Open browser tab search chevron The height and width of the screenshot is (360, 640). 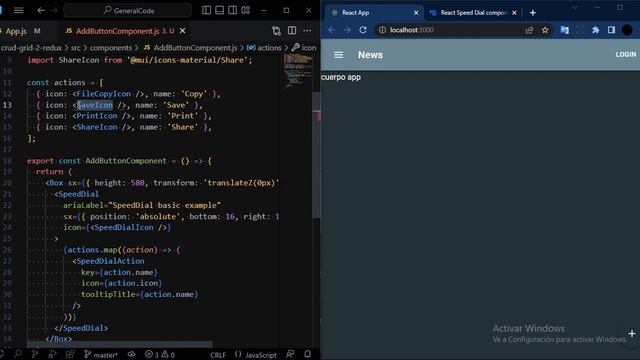[575, 7]
